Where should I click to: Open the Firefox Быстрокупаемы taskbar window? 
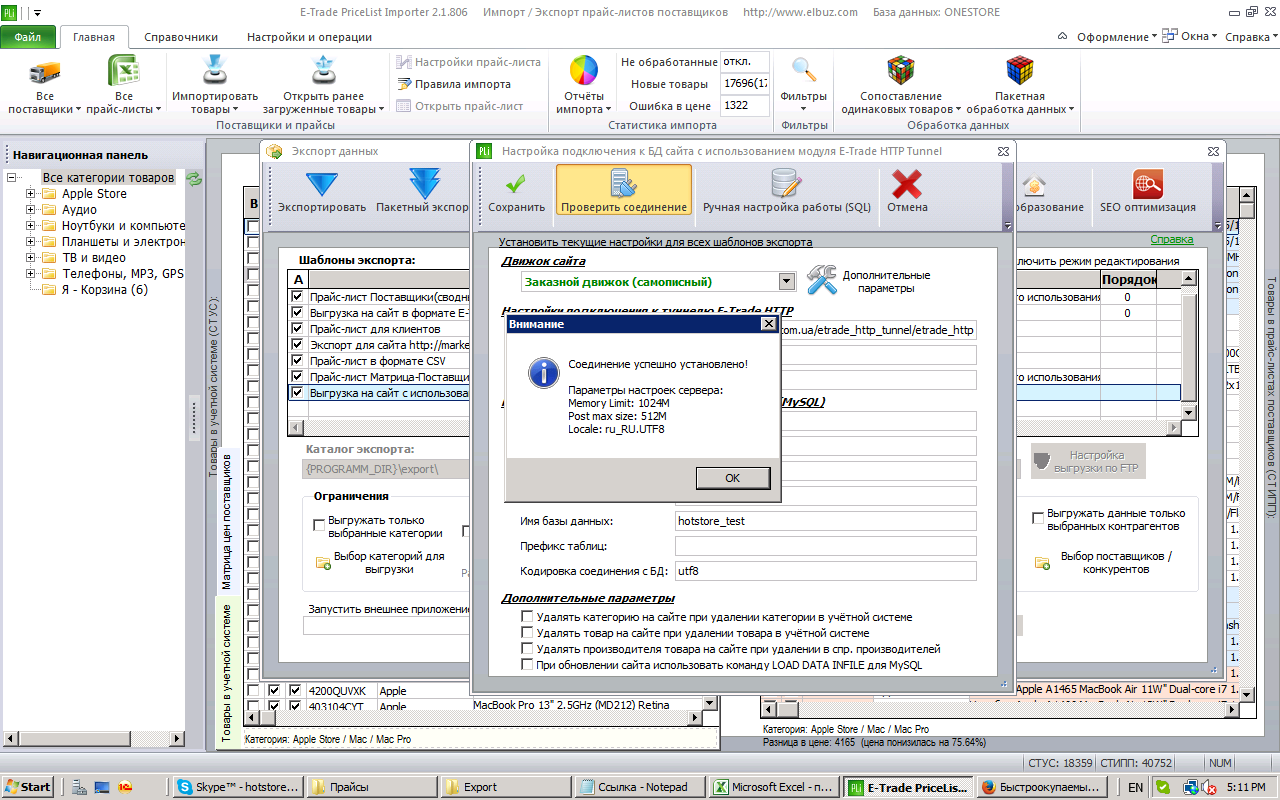[x=1041, y=787]
